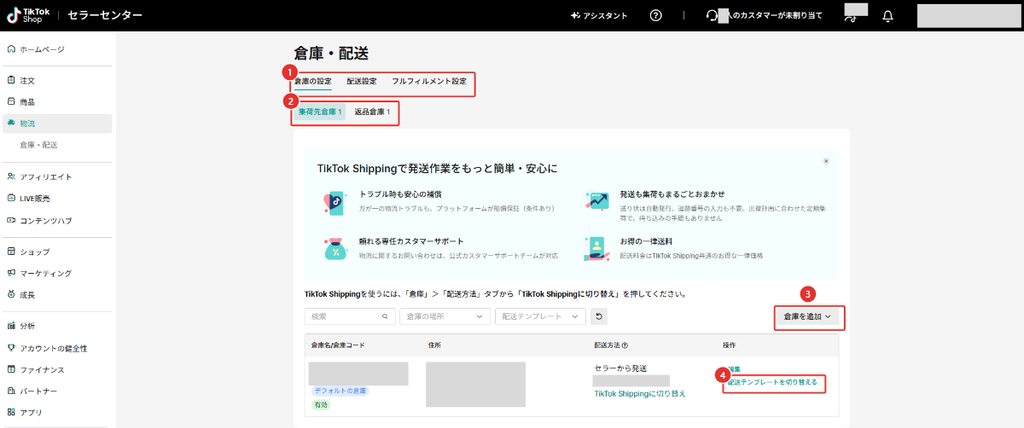
Task: Click the パートナー handshake icon
Action: (11, 391)
